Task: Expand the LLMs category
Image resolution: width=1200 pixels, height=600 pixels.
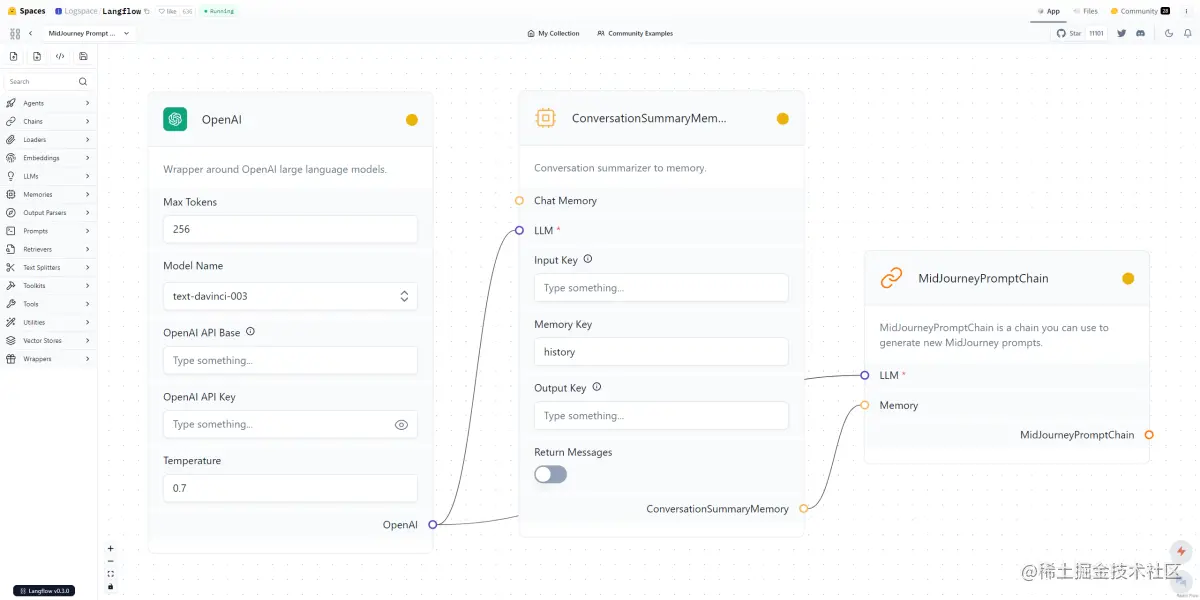Action: tap(48, 176)
